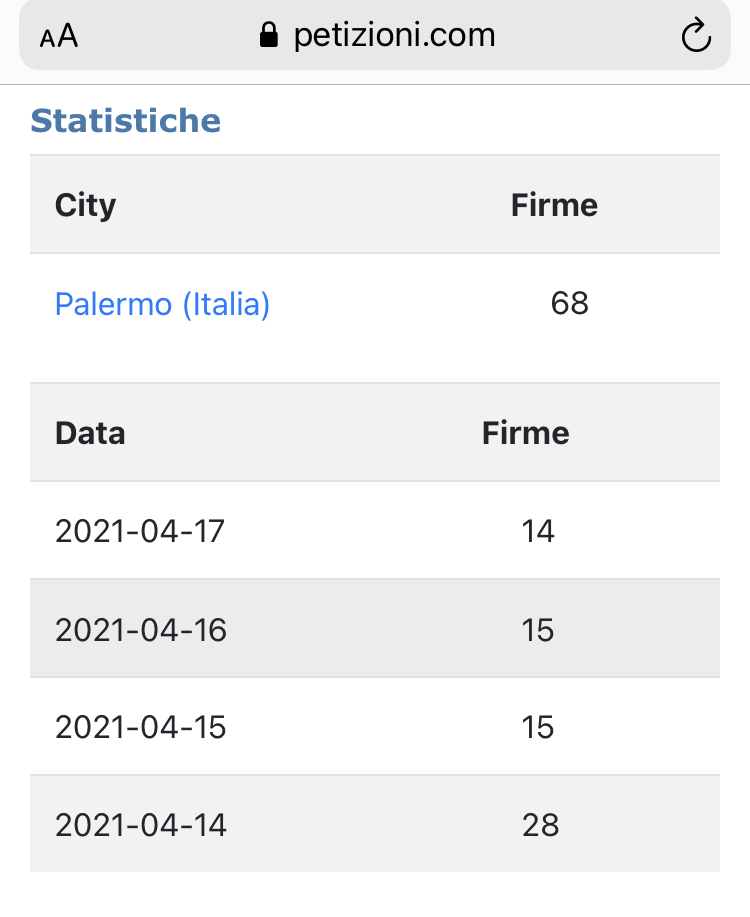
Task: Click the Statistiche heading
Action: [126, 120]
